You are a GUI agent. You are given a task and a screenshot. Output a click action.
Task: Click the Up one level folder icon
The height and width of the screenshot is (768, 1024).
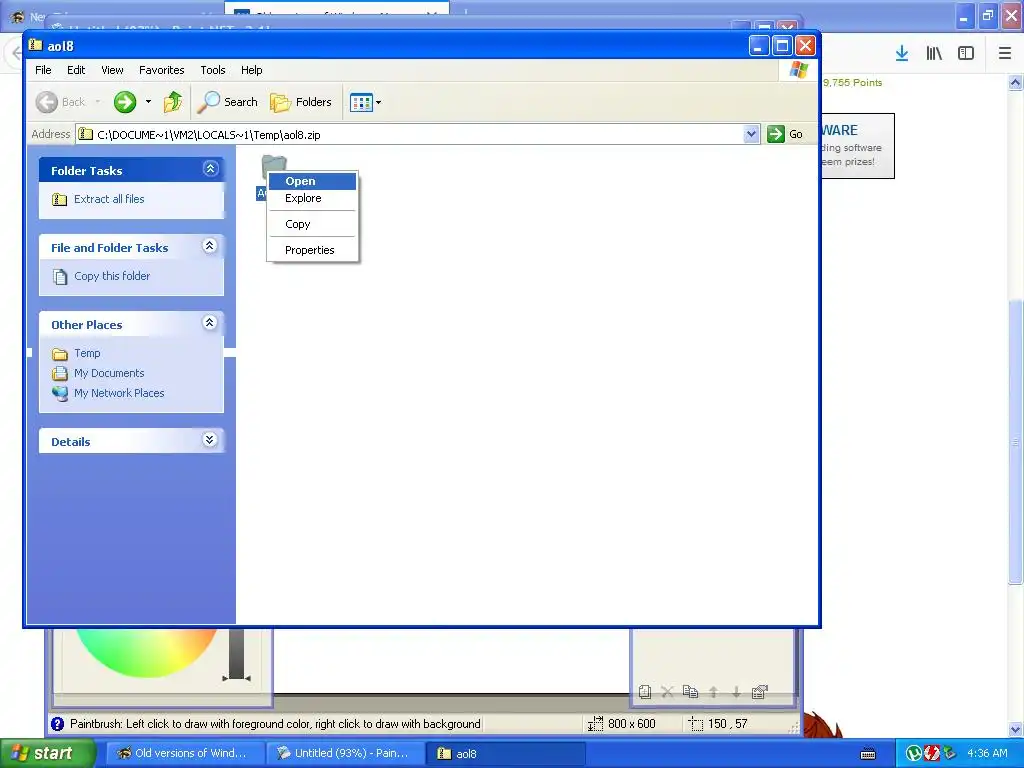[x=173, y=102]
